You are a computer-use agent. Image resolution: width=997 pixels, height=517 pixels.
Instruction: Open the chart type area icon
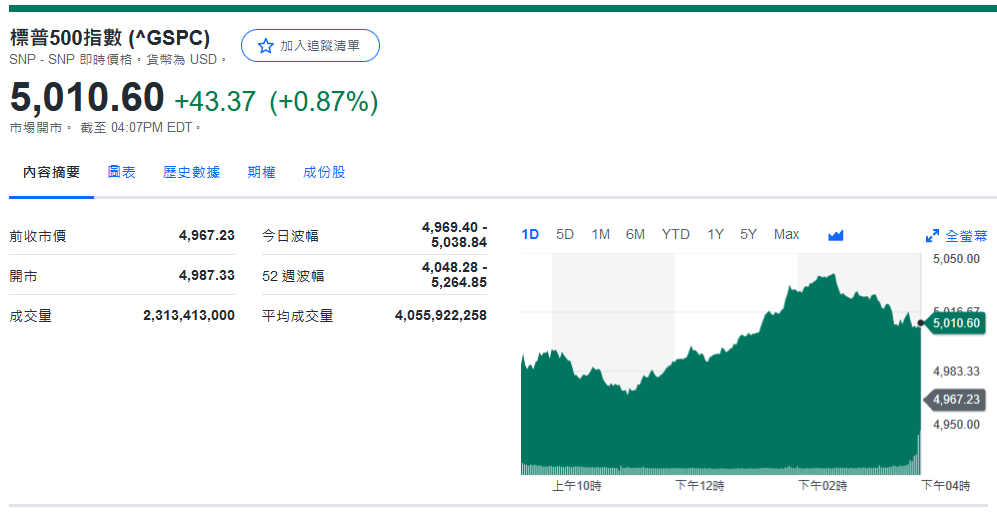point(836,235)
